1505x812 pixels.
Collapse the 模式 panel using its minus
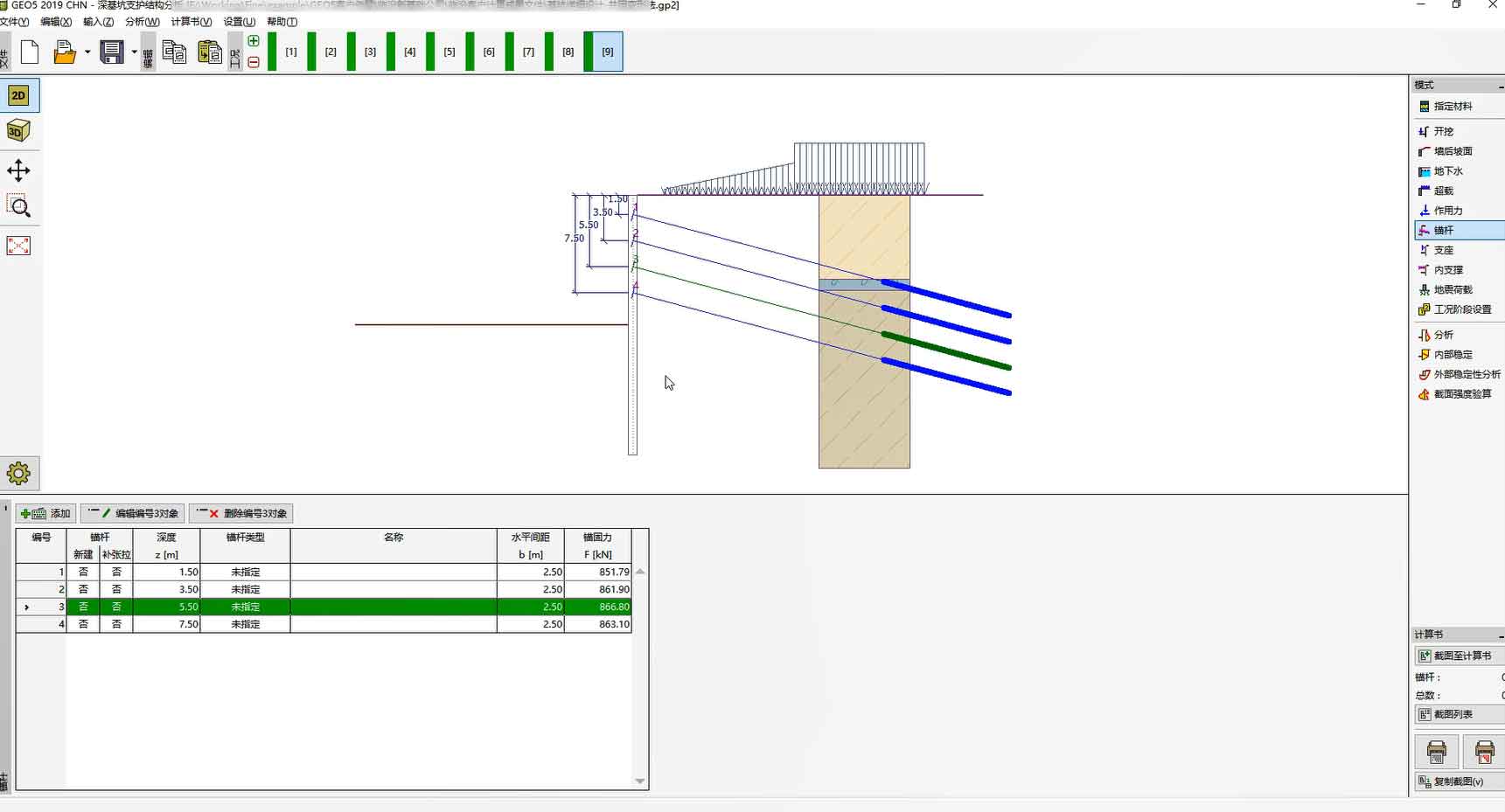pos(1501,86)
